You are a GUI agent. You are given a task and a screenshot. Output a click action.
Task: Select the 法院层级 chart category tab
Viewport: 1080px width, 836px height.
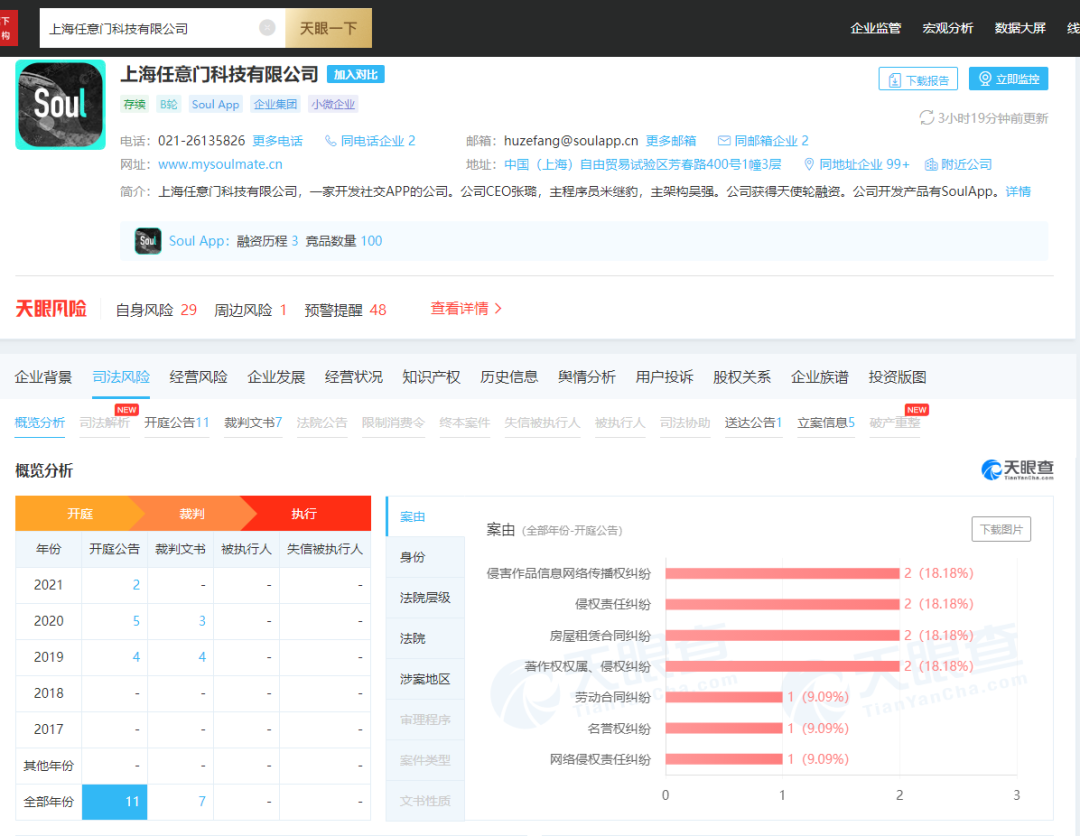point(426,598)
